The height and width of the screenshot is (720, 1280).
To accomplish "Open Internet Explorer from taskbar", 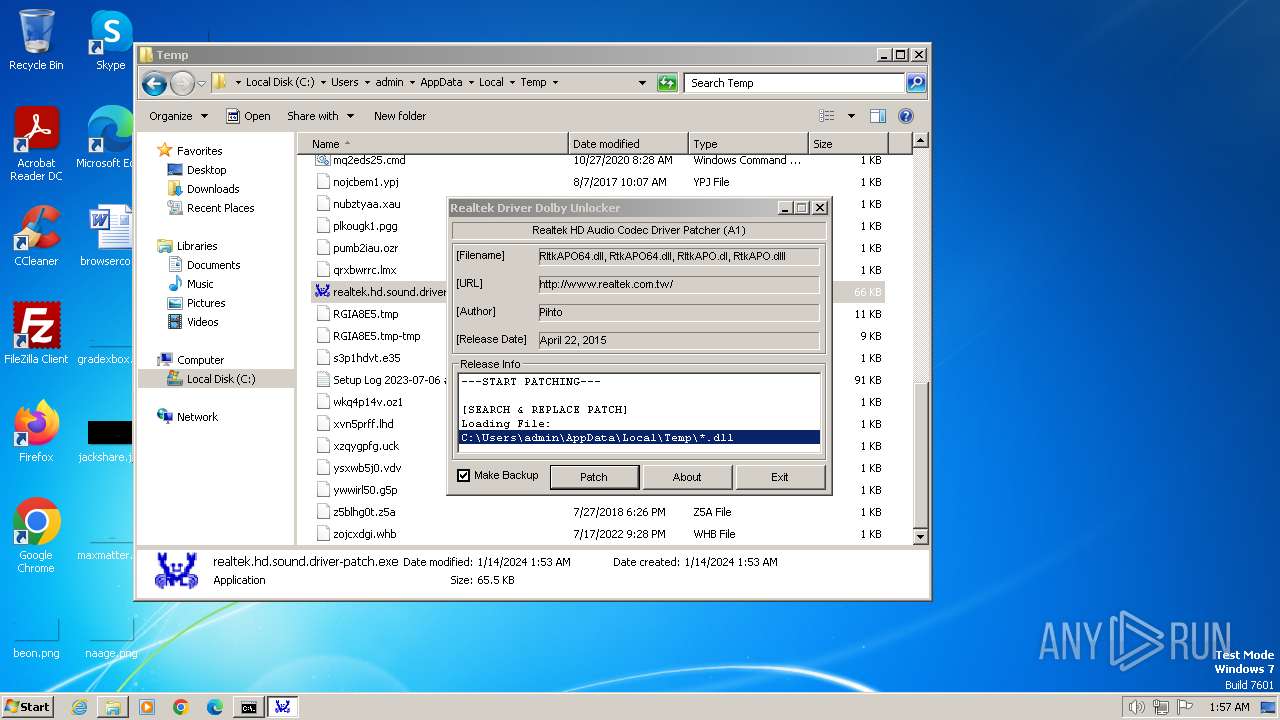I will [79, 707].
